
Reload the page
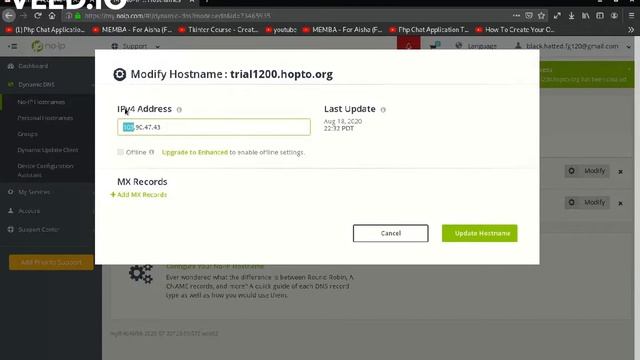[x=38, y=16]
